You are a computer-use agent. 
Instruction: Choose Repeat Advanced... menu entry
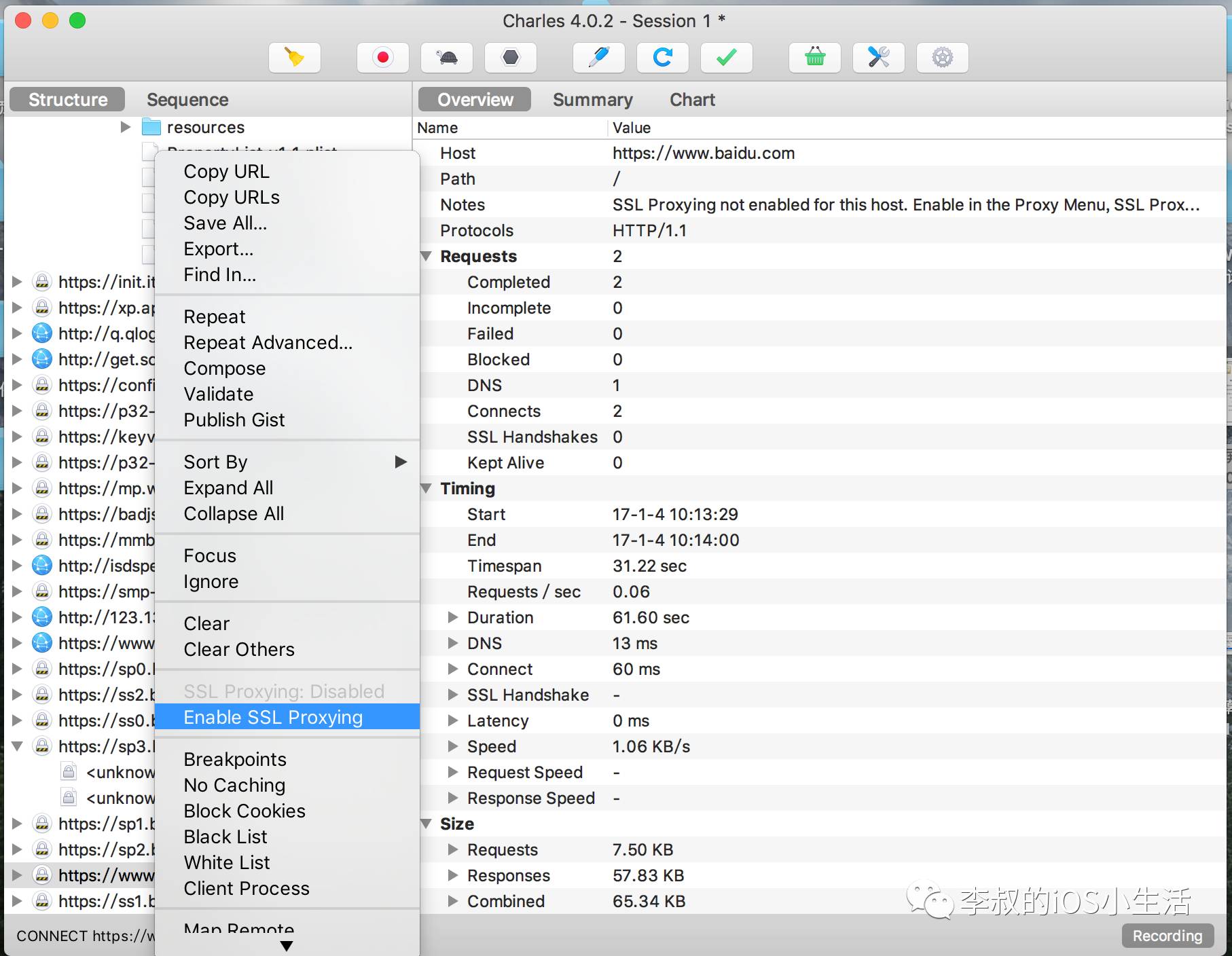pos(287,343)
